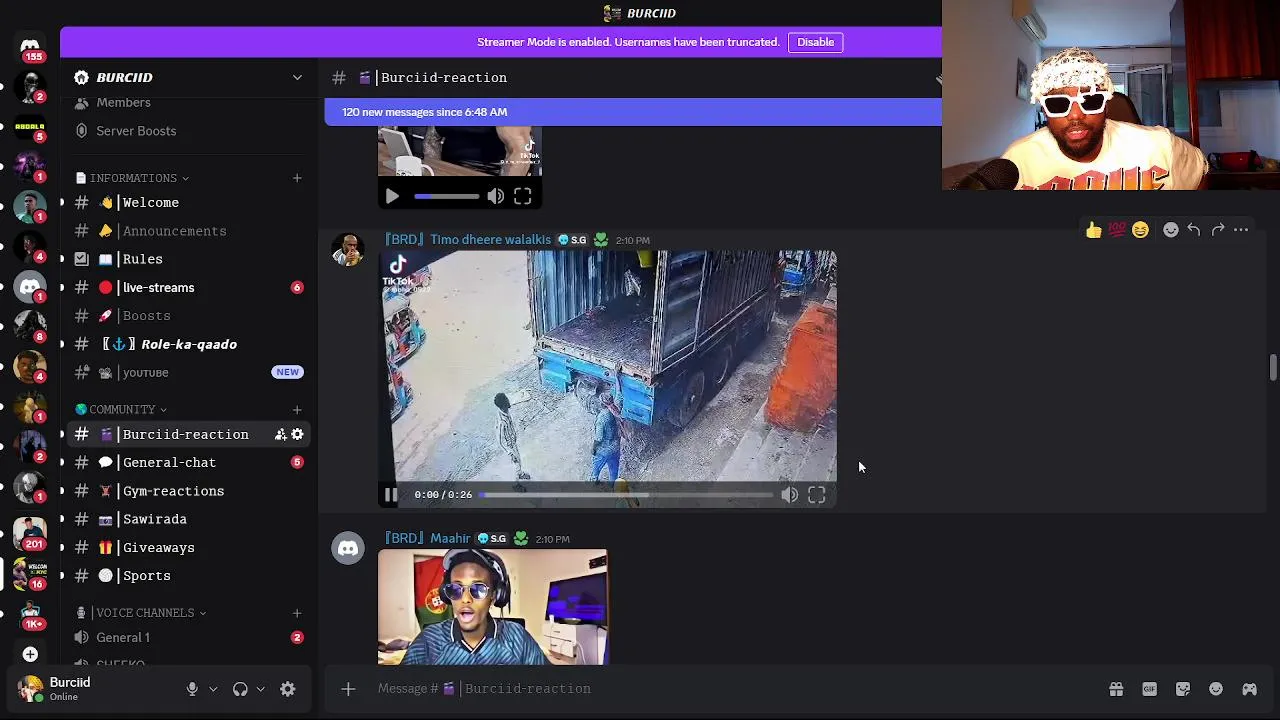Open Role-ka-qaado channel
Screen dimensions: 1280x720
(188, 344)
